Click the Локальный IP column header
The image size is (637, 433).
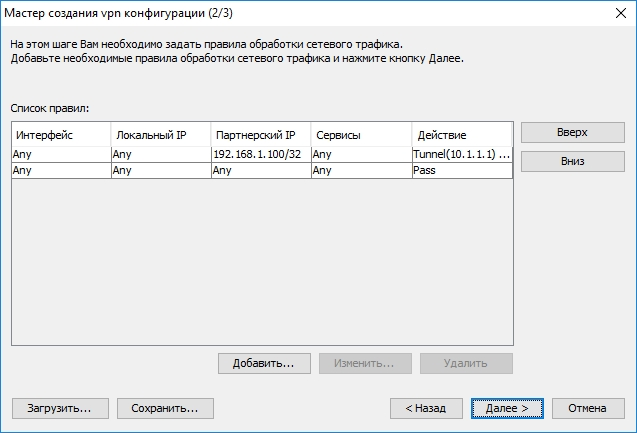tap(161, 135)
